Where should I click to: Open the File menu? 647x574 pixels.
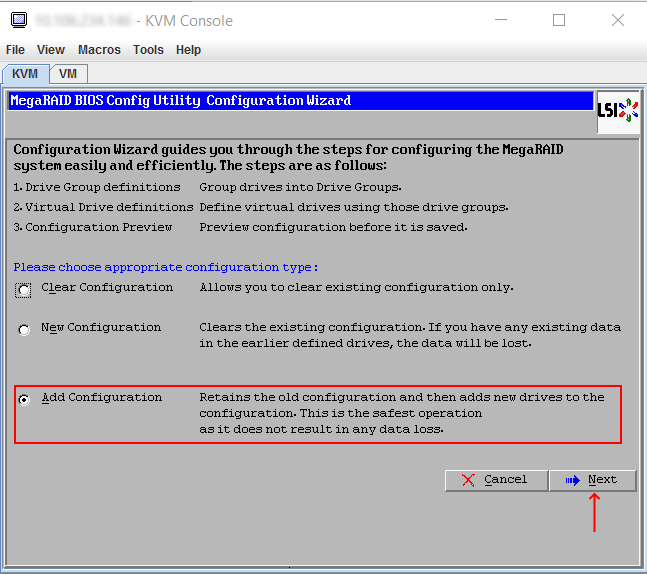click(x=15, y=50)
